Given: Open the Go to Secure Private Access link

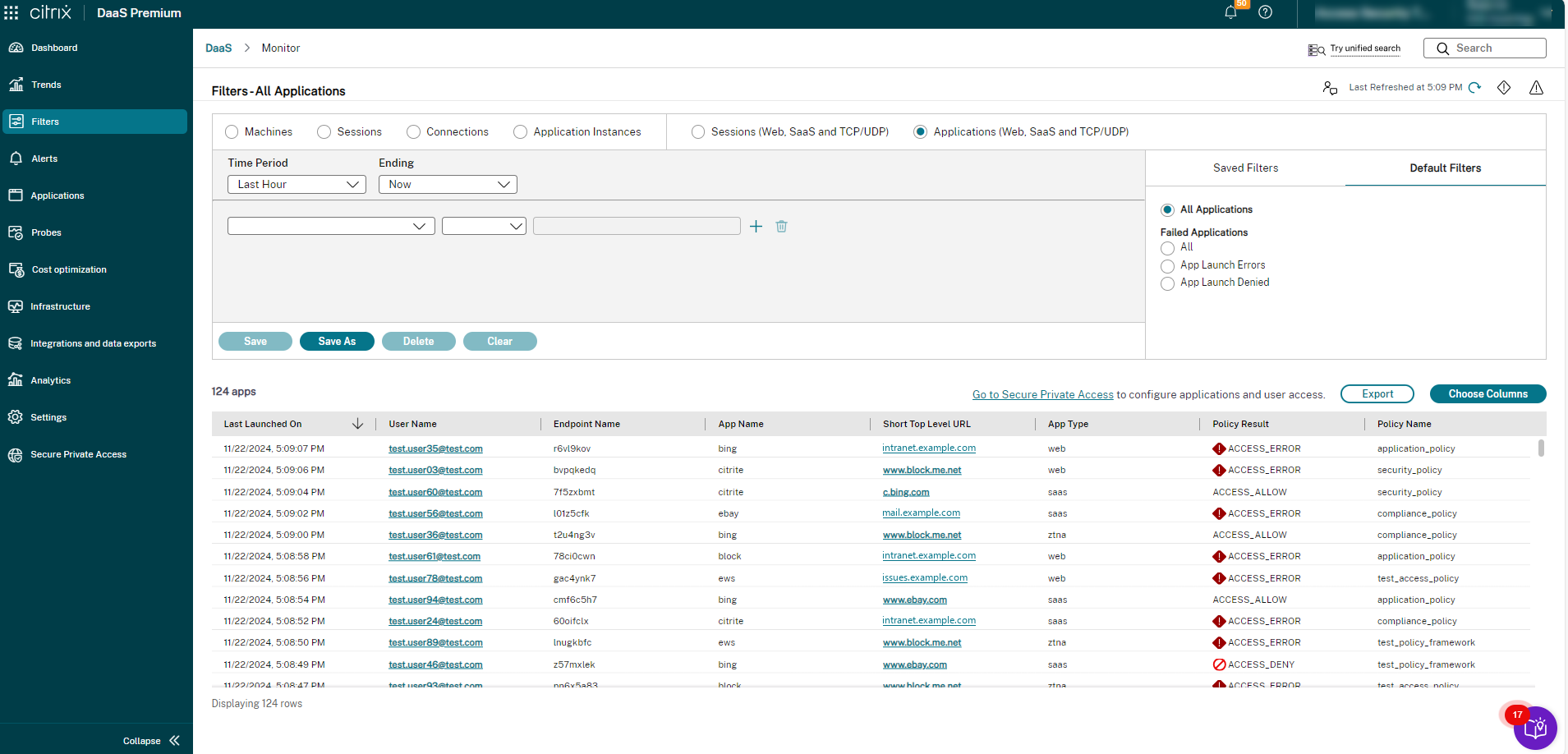Looking at the screenshot, I should click(x=1043, y=394).
